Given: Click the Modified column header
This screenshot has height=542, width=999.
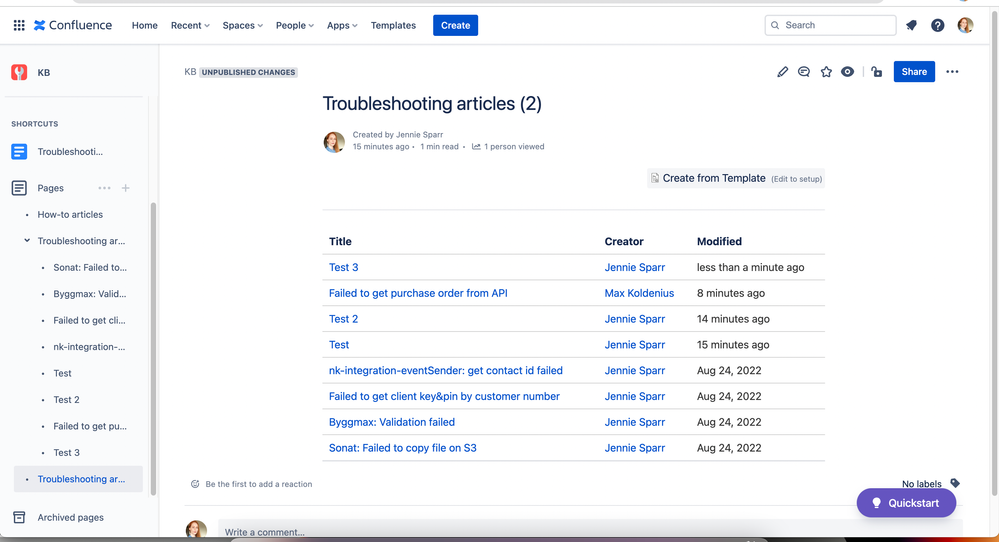Looking at the screenshot, I should click(x=719, y=241).
